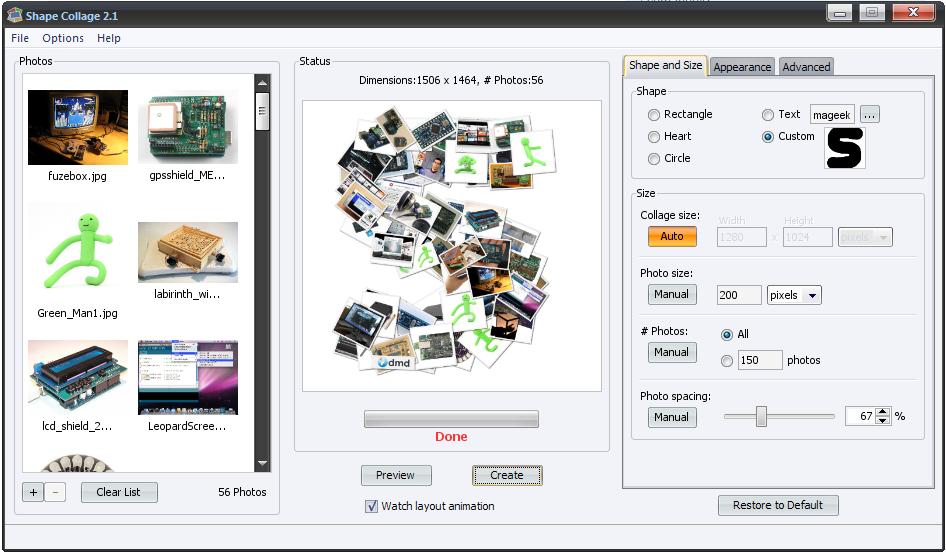This screenshot has height=552, width=946.
Task: Switch to the Appearance tab
Action: pyautogui.click(x=742, y=67)
